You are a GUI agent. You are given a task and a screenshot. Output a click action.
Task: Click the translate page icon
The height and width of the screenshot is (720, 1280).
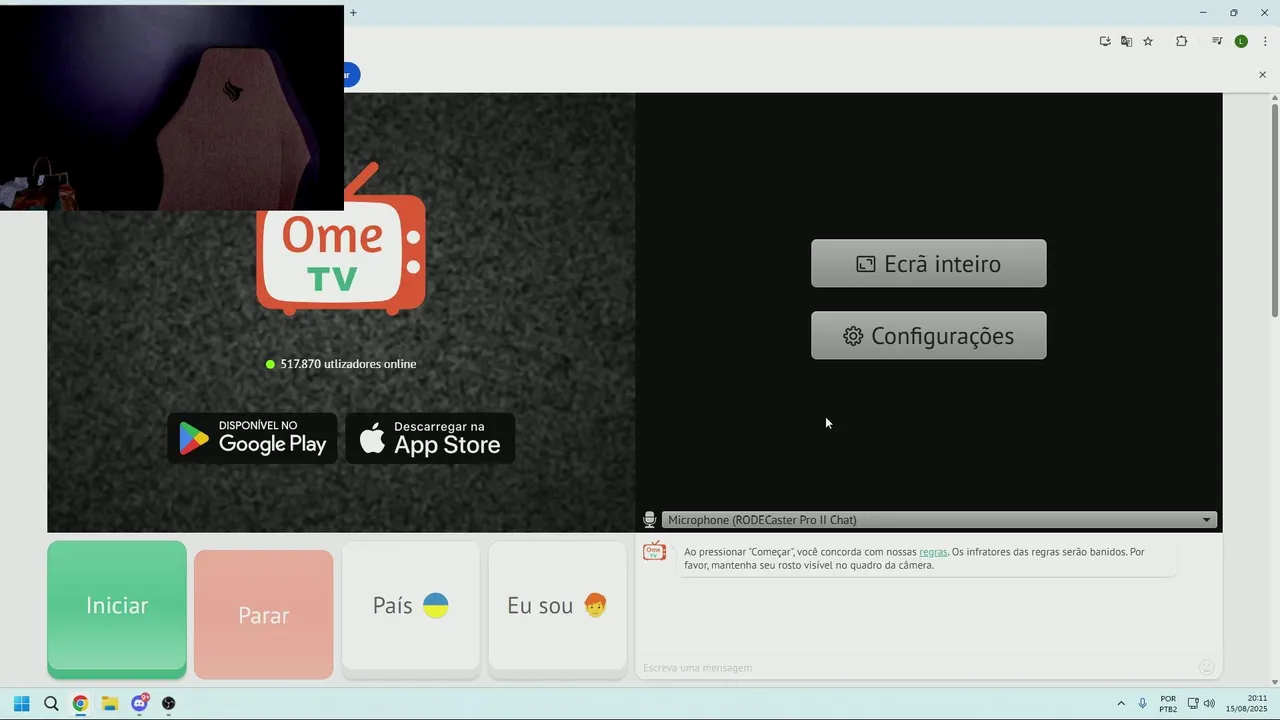pyautogui.click(x=1126, y=41)
